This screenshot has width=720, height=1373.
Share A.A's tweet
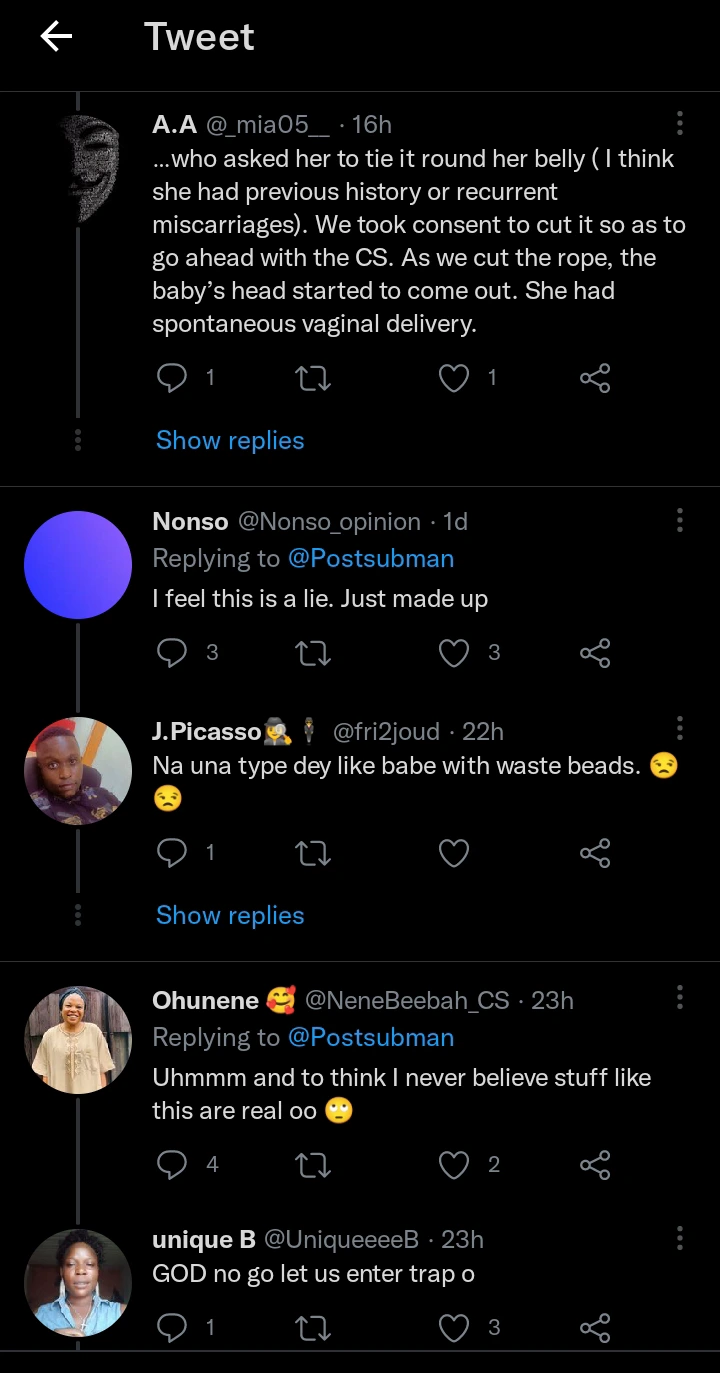[x=594, y=377]
